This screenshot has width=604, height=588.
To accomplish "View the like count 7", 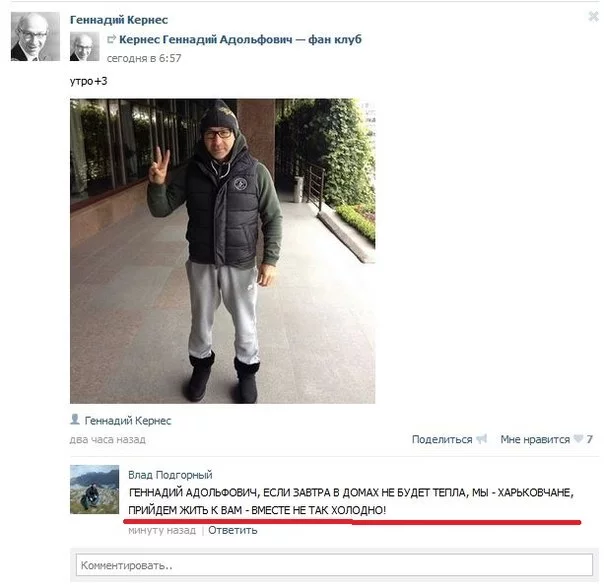I will tap(589, 439).
